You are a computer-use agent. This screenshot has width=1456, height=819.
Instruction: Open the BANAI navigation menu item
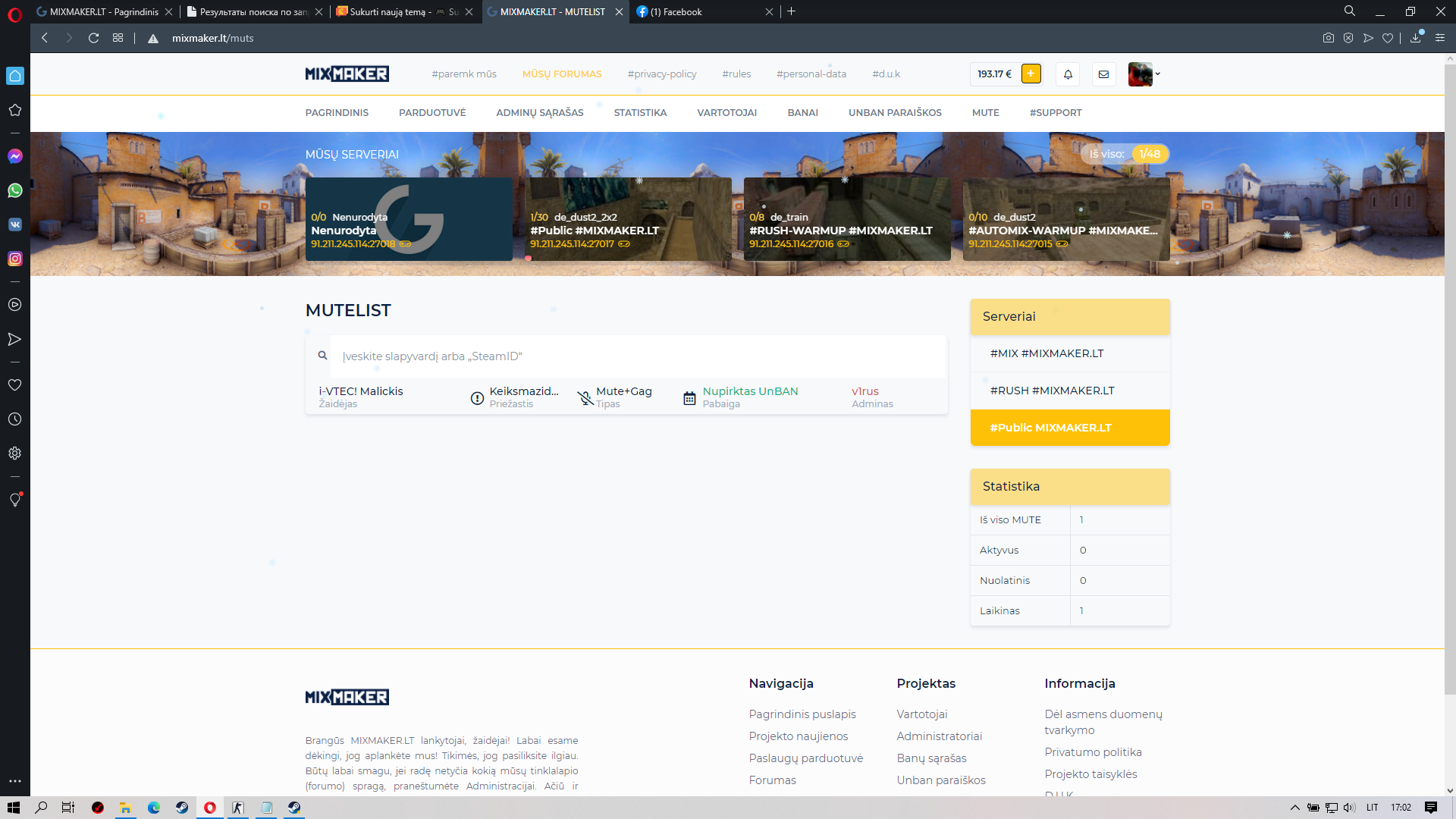802,112
